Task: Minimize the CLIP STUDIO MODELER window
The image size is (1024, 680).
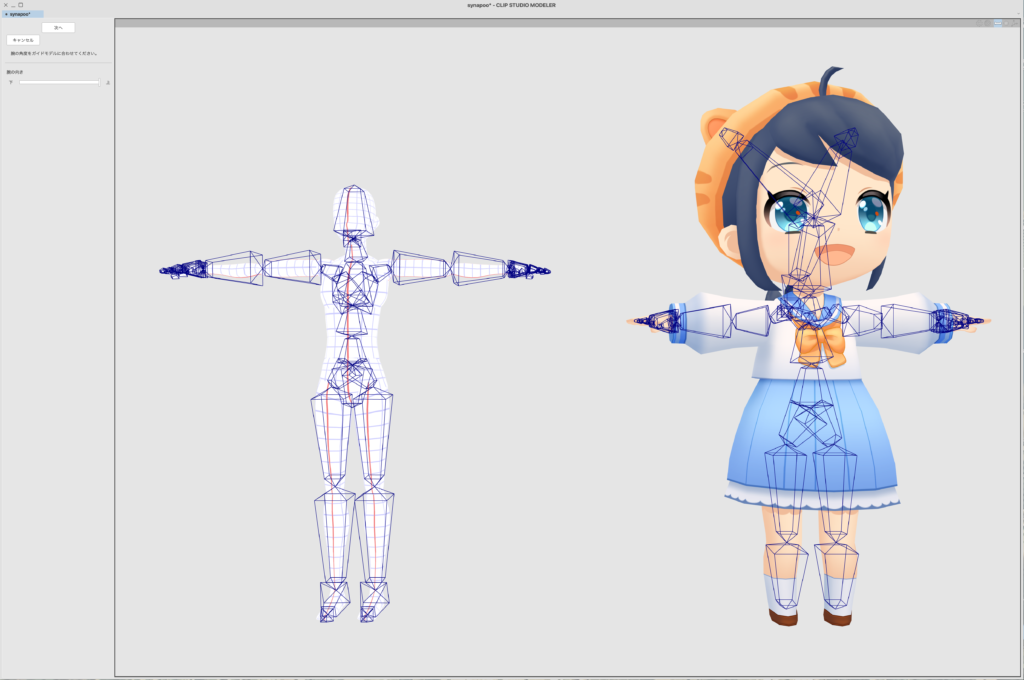Action: (13, 5)
